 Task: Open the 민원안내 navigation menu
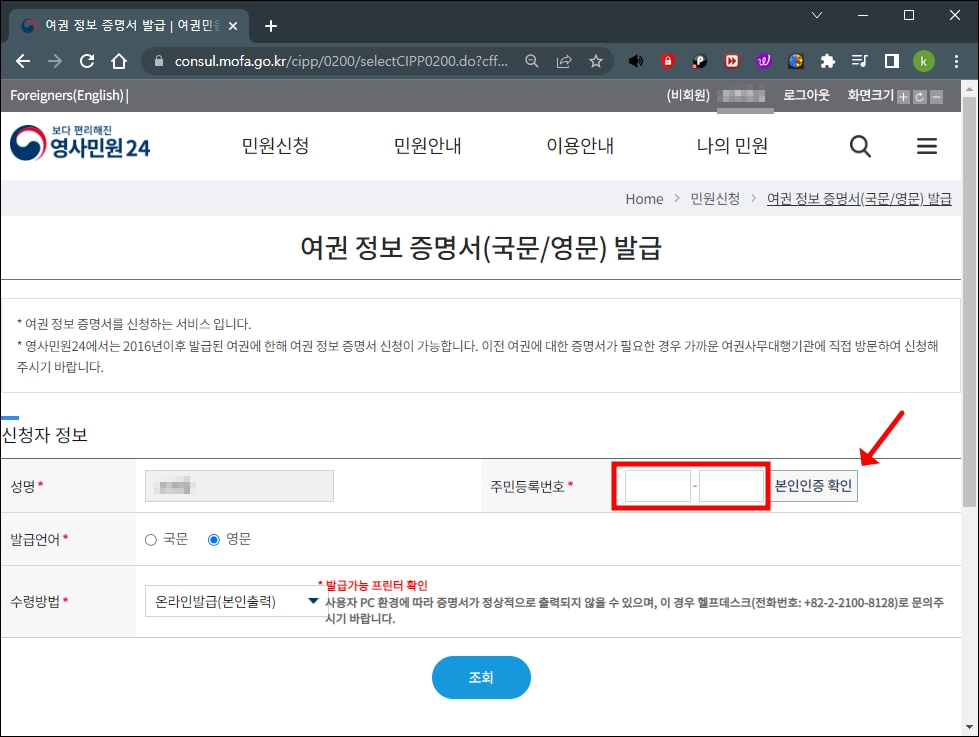[430, 146]
